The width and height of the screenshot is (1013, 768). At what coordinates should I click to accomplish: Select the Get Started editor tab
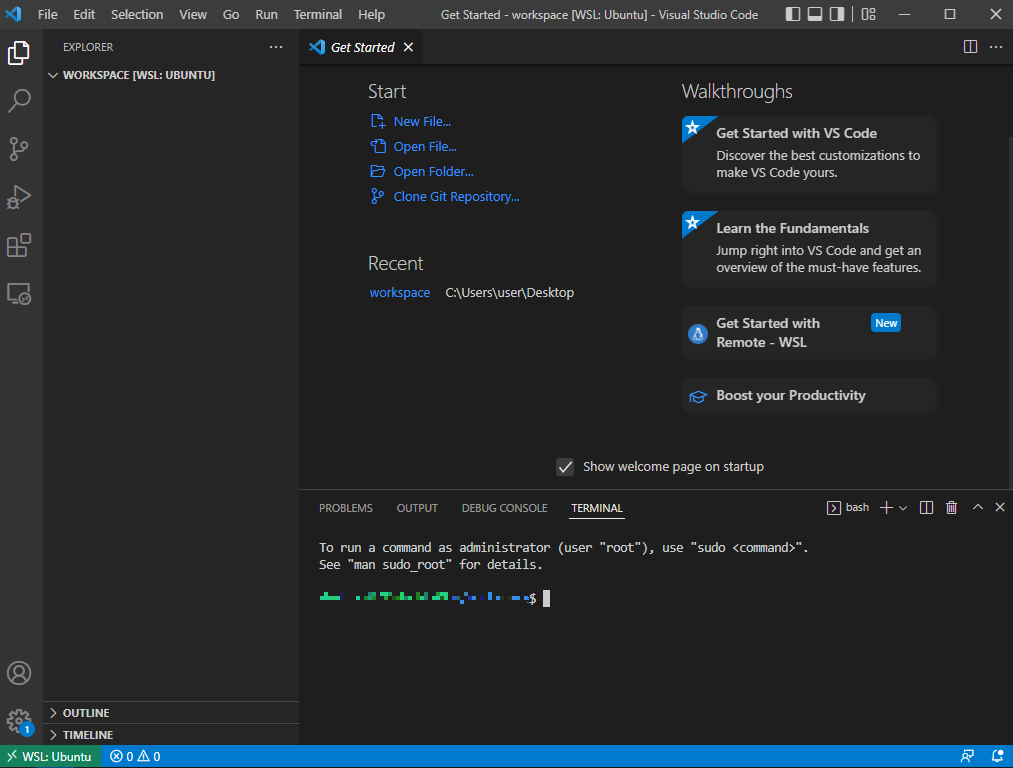pyautogui.click(x=360, y=47)
